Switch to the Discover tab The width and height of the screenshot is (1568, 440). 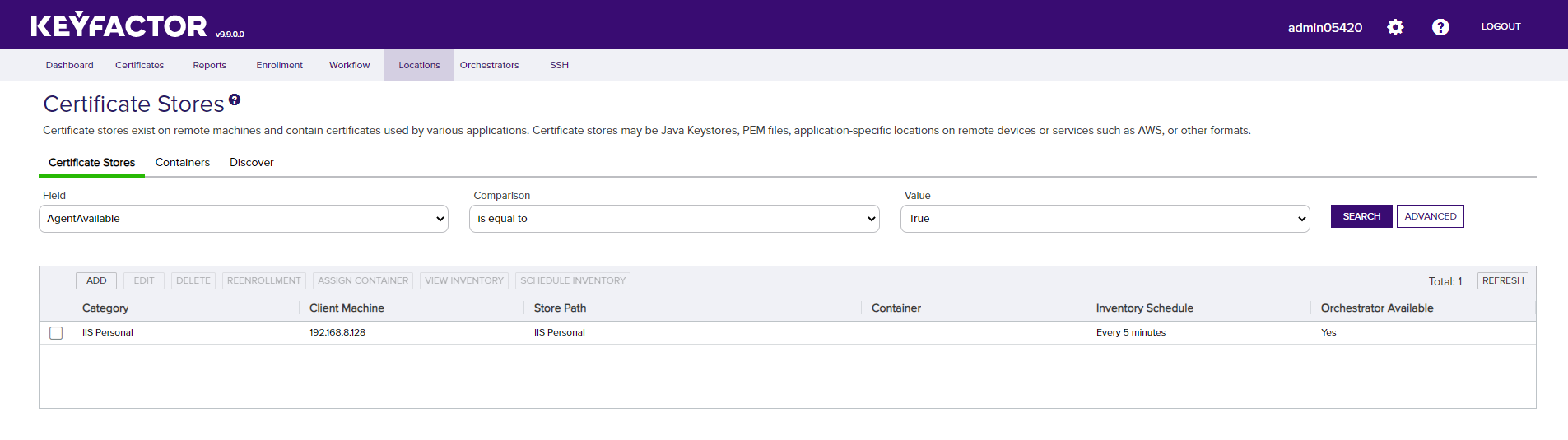point(252,163)
